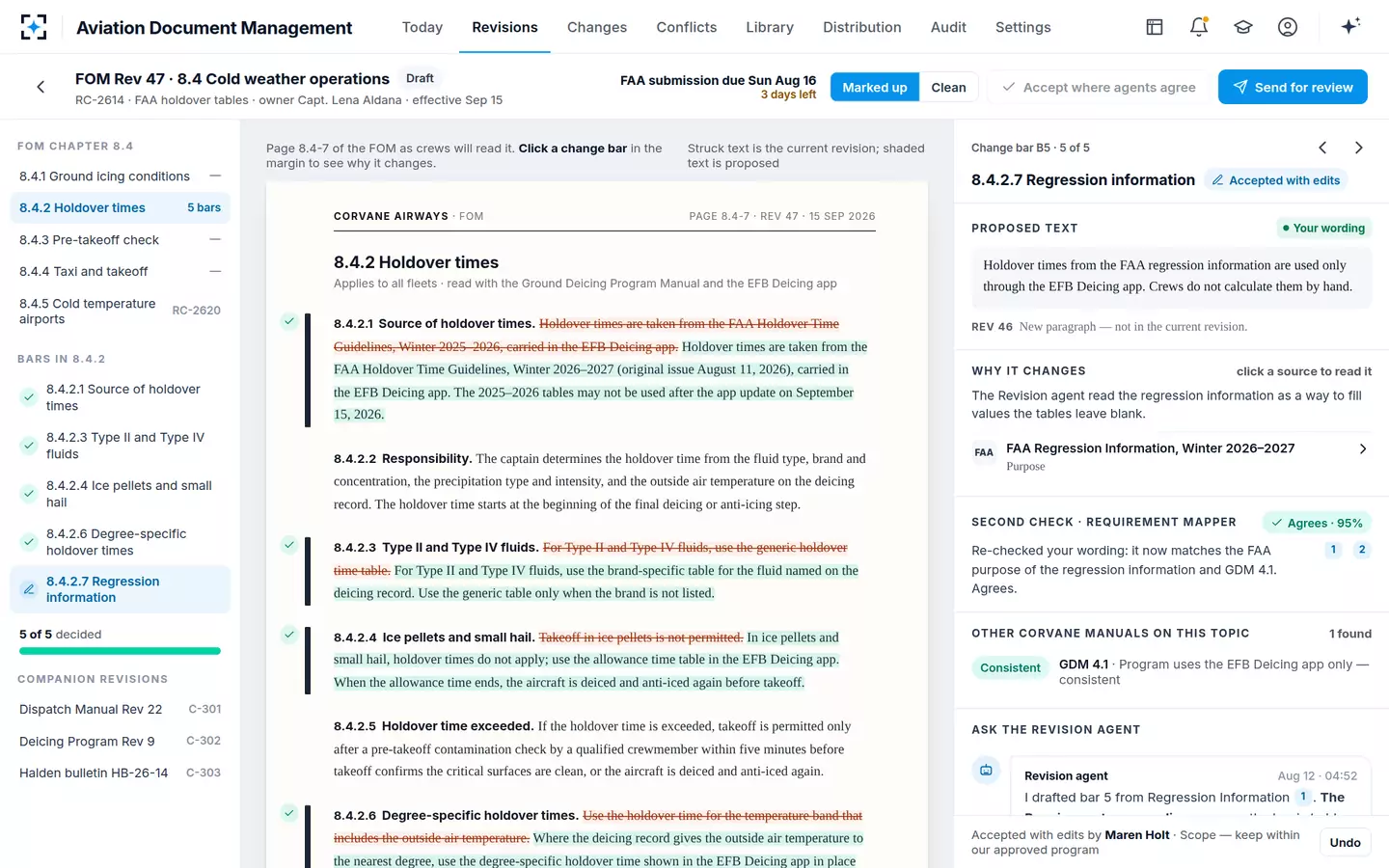1389x868 pixels.
Task: Open the user account icon
Action: [1288, 27]
